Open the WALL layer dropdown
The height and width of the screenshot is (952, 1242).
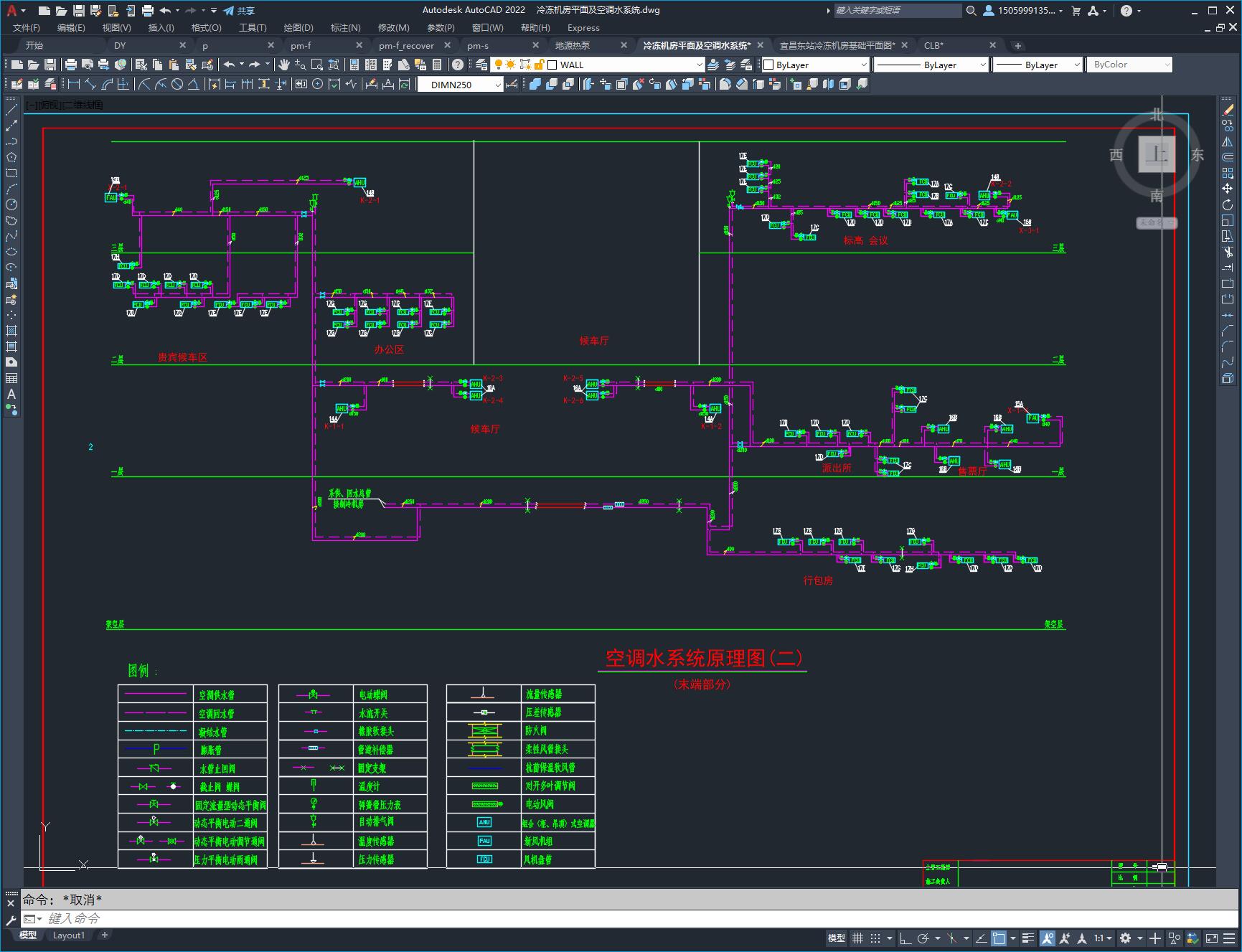(700, 65)
